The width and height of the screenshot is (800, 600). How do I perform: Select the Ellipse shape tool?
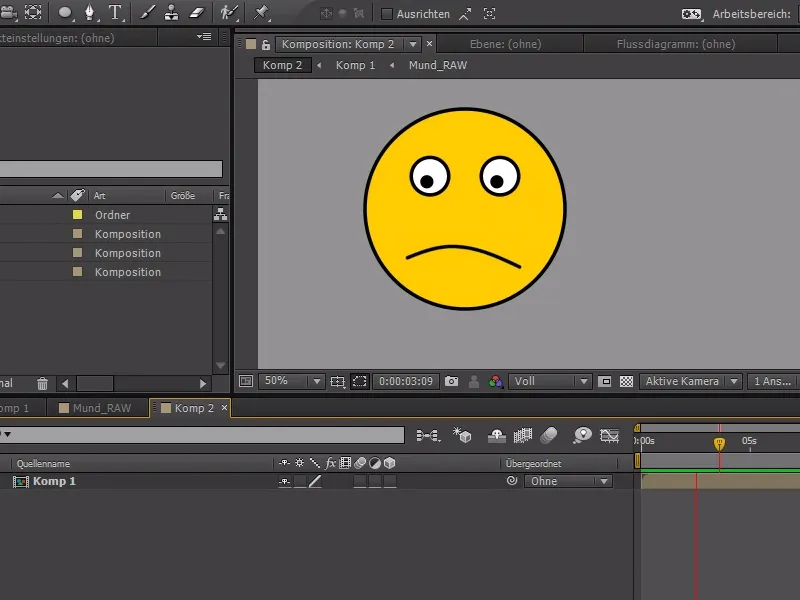(x=65, y=12)
